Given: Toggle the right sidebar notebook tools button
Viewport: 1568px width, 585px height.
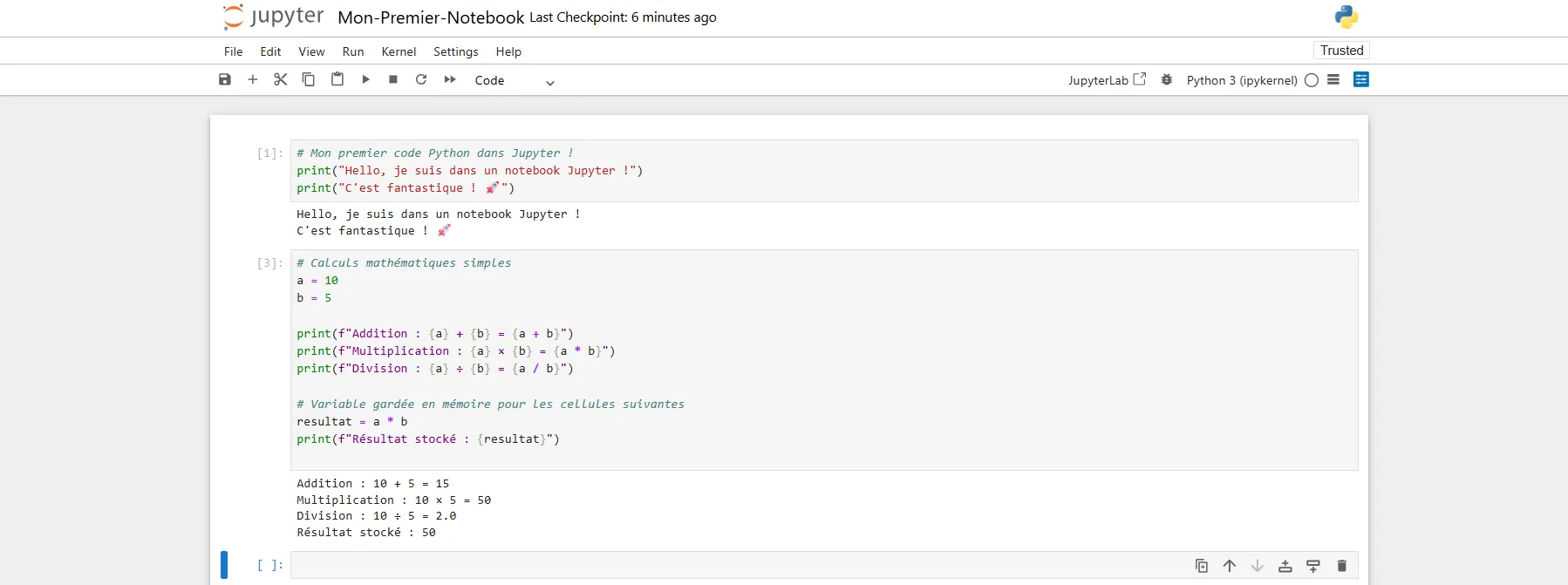Looking at the screenshot, I should tap(1360, 79).
